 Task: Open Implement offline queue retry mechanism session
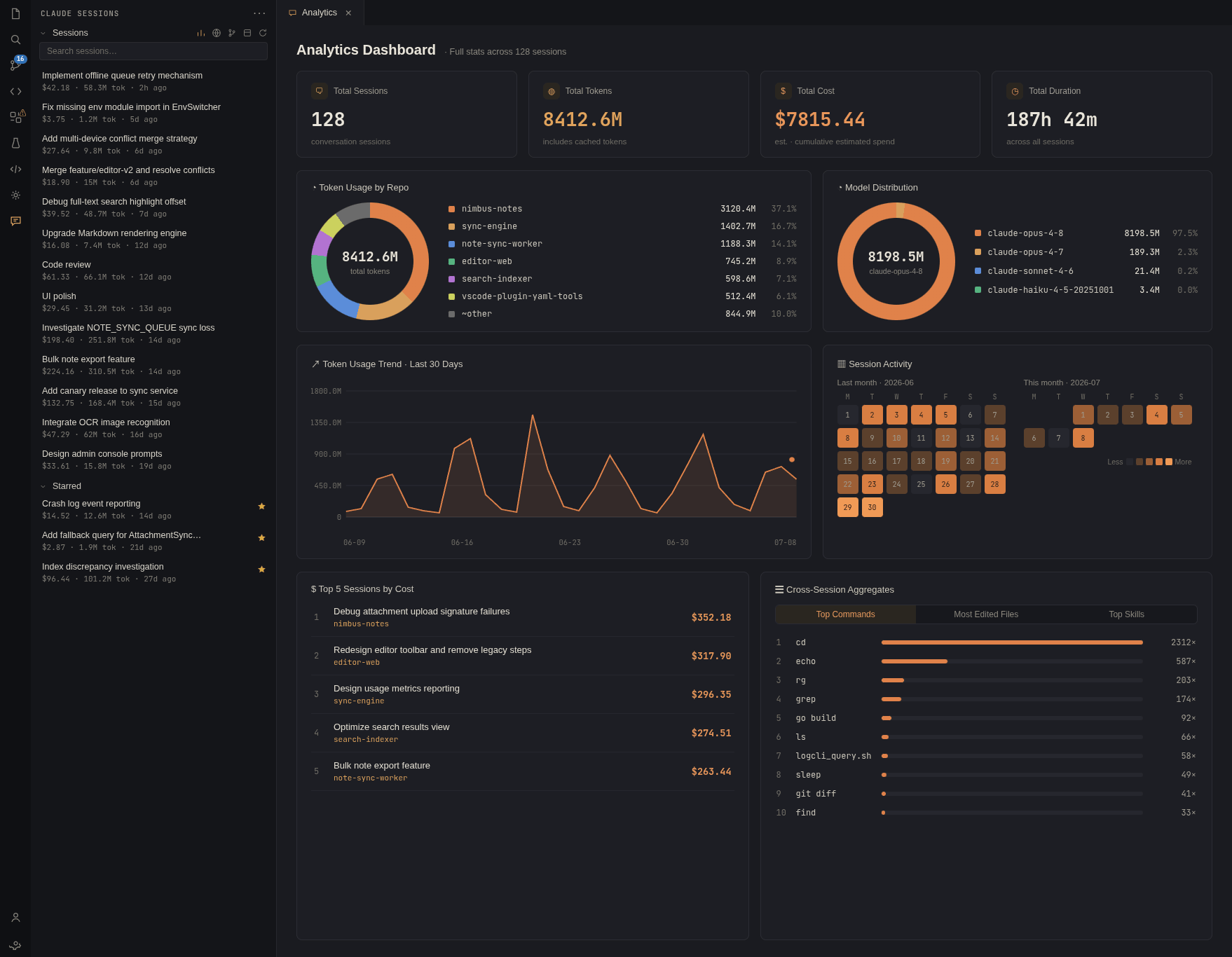point(153,81)
